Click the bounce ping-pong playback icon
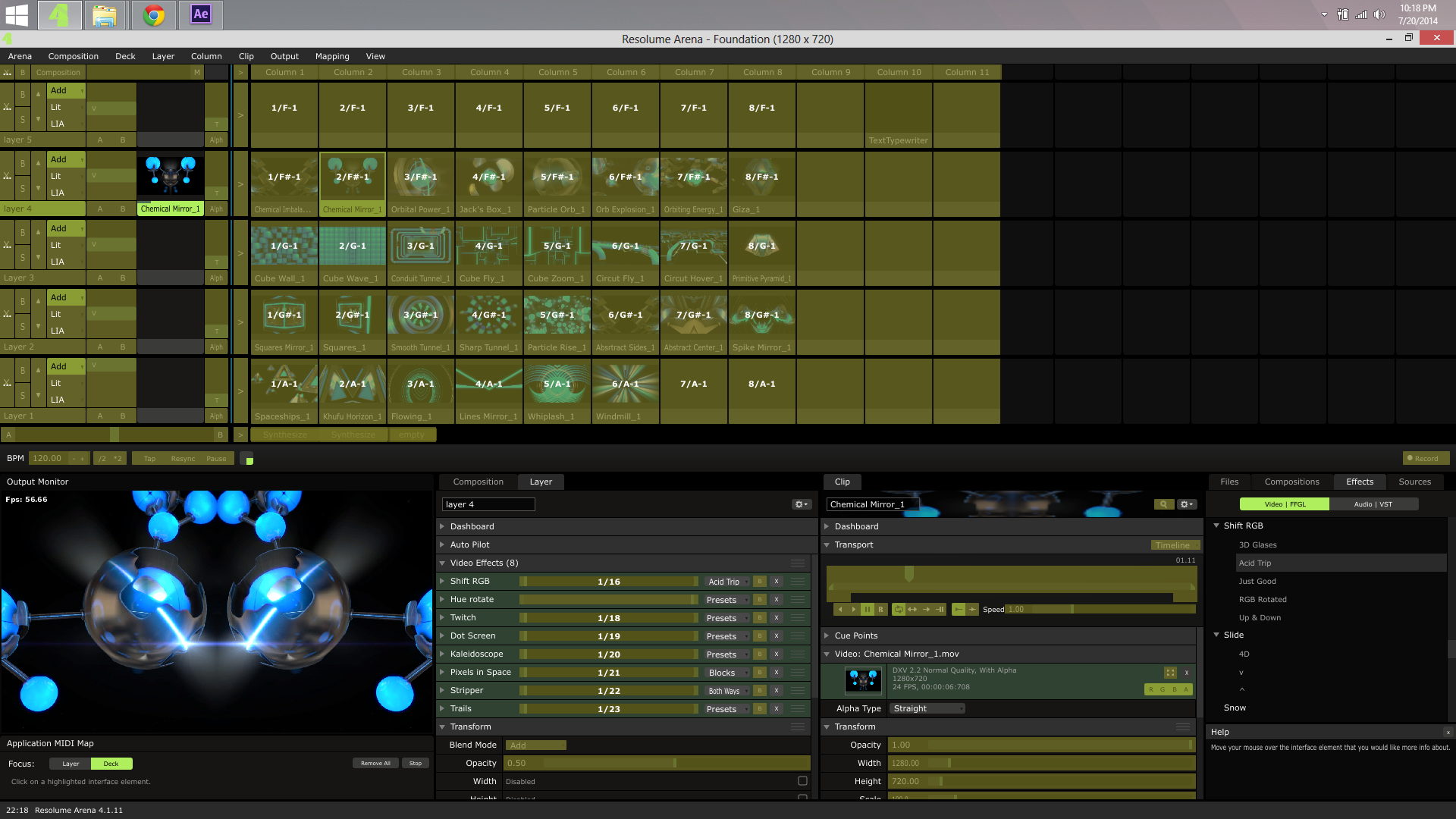Screen dimensions: 1456x819 pyautogui.click(x=912, y=609)
